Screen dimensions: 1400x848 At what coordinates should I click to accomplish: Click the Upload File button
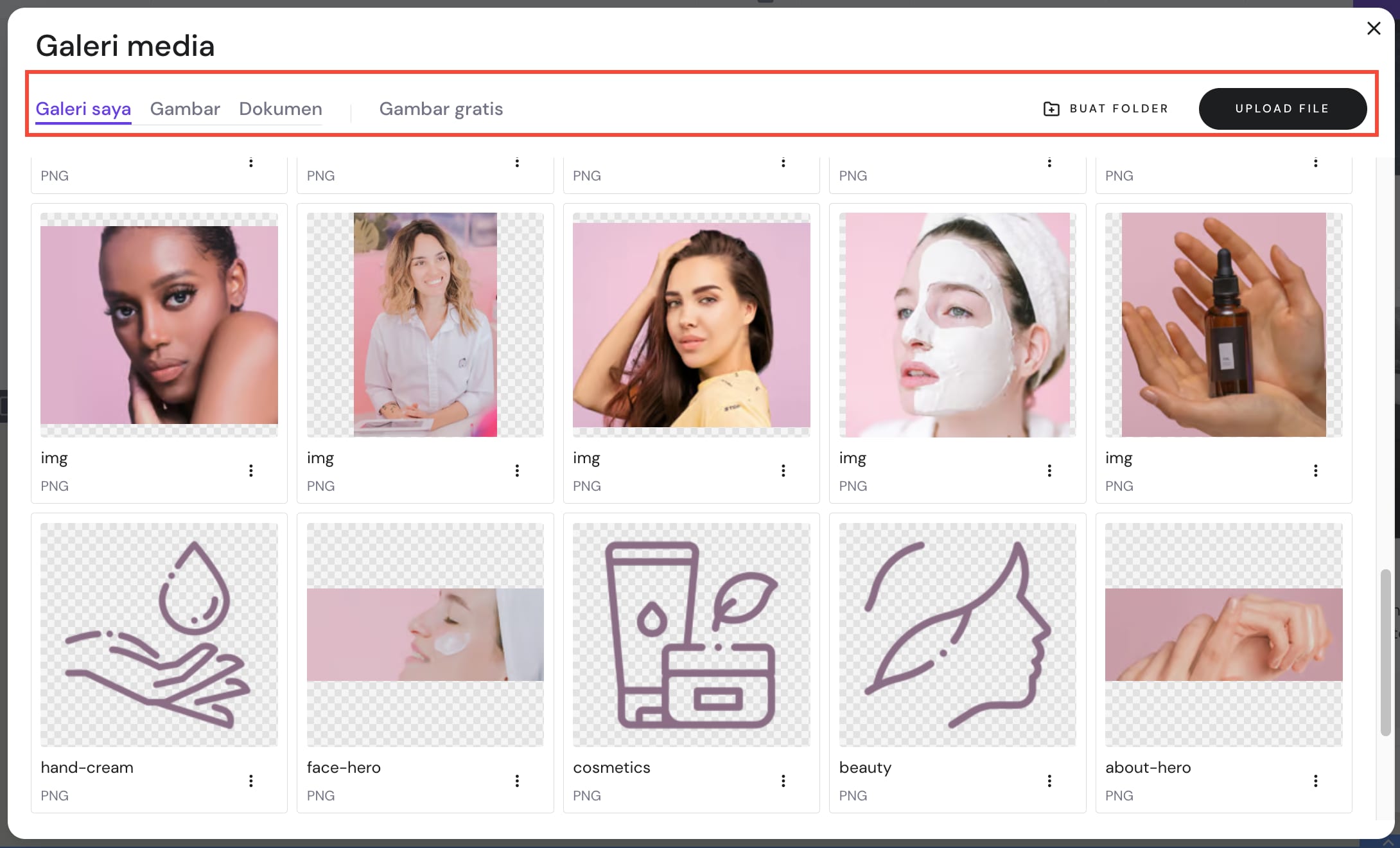point(1282,109)
